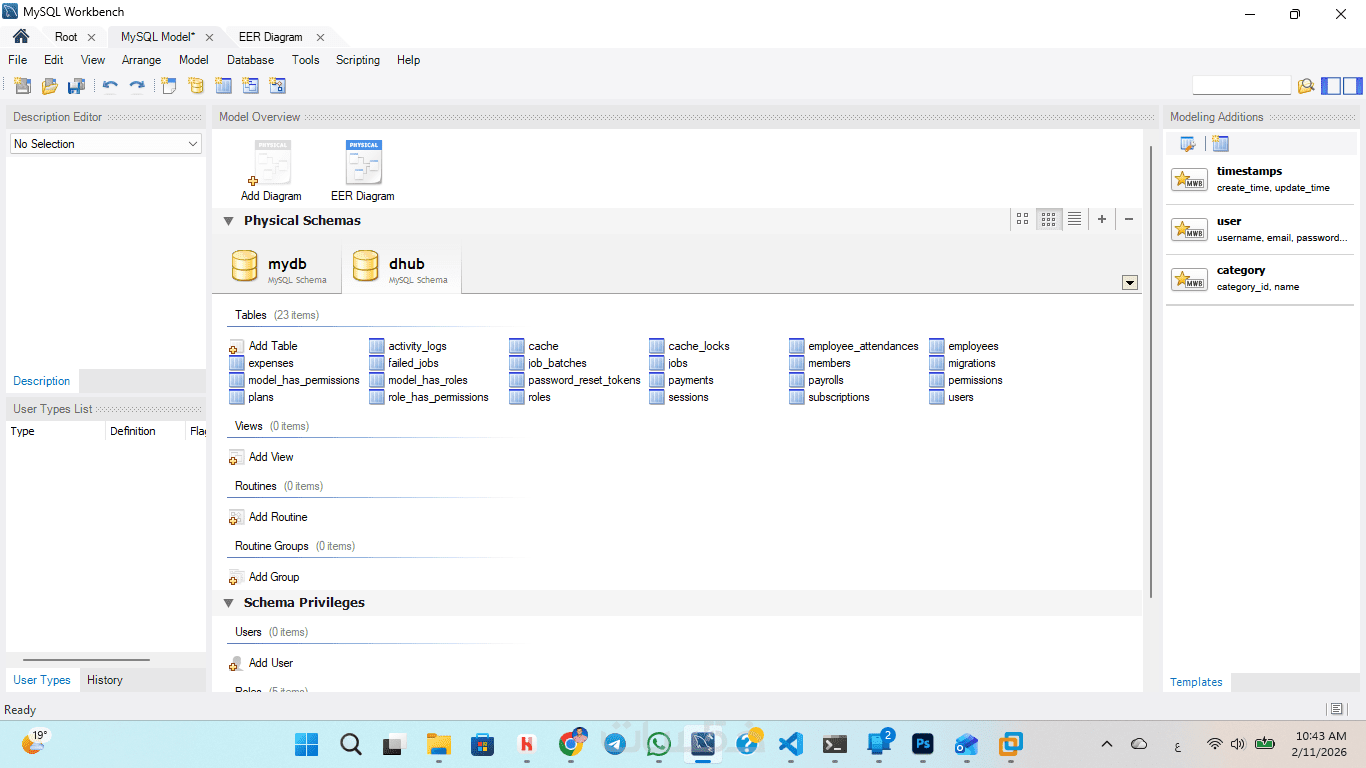1366x768 pixels.
Task: Switch to the Root tab
Action: coord(66,37)
